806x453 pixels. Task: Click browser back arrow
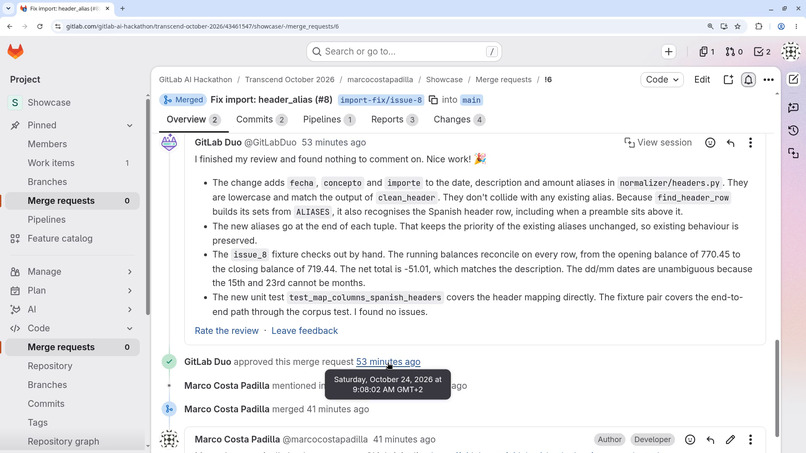[10, 26]
